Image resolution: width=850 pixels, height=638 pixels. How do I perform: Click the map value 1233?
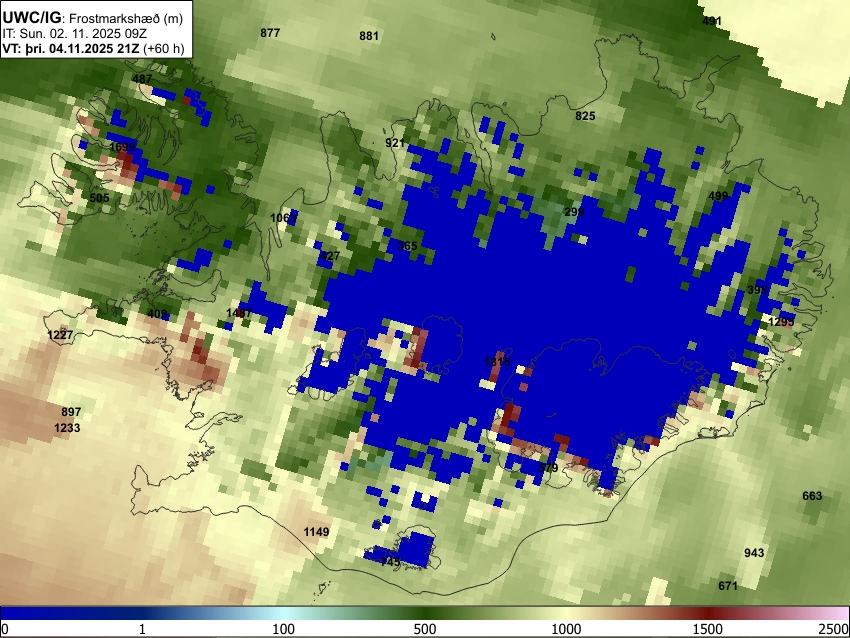click(x=67, y=428)
